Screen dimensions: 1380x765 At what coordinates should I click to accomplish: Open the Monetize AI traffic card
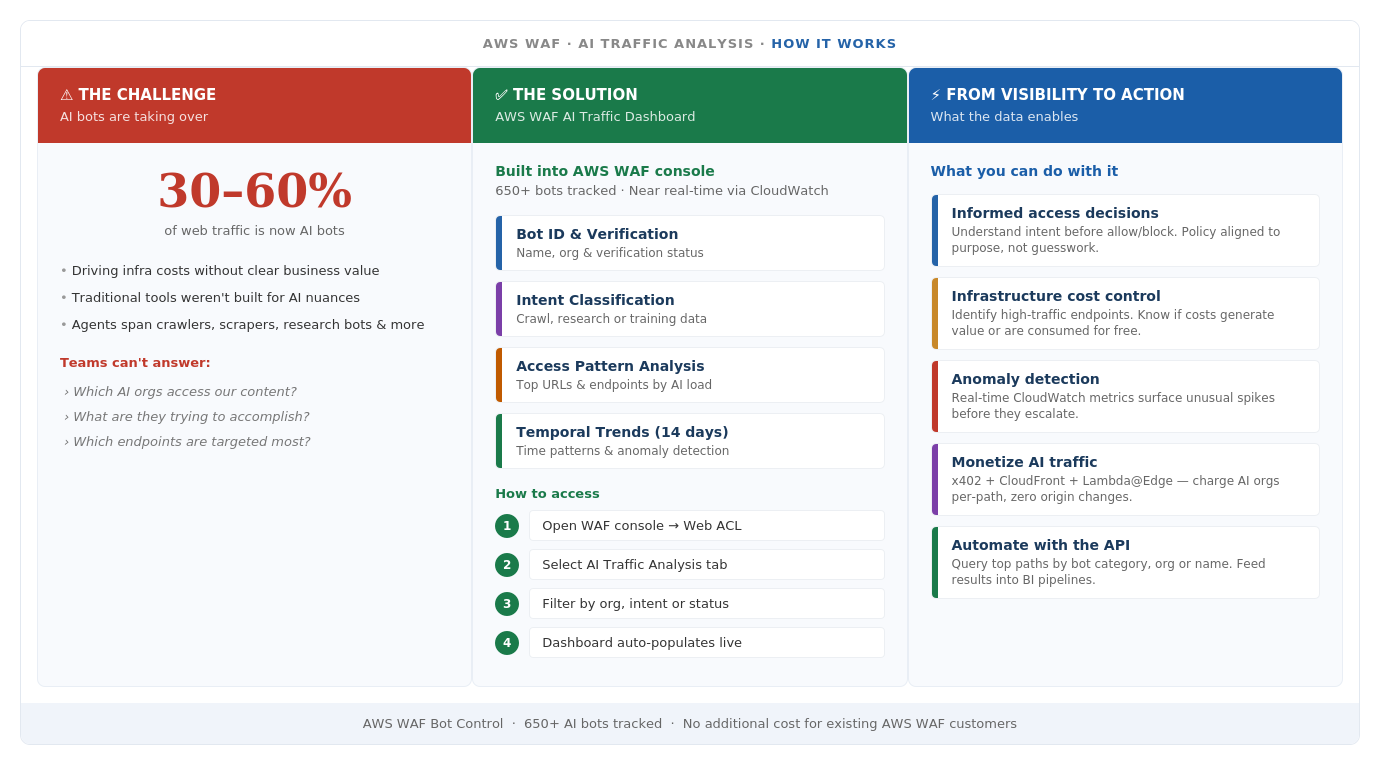pyautogui.click(x=1126, y=480)
